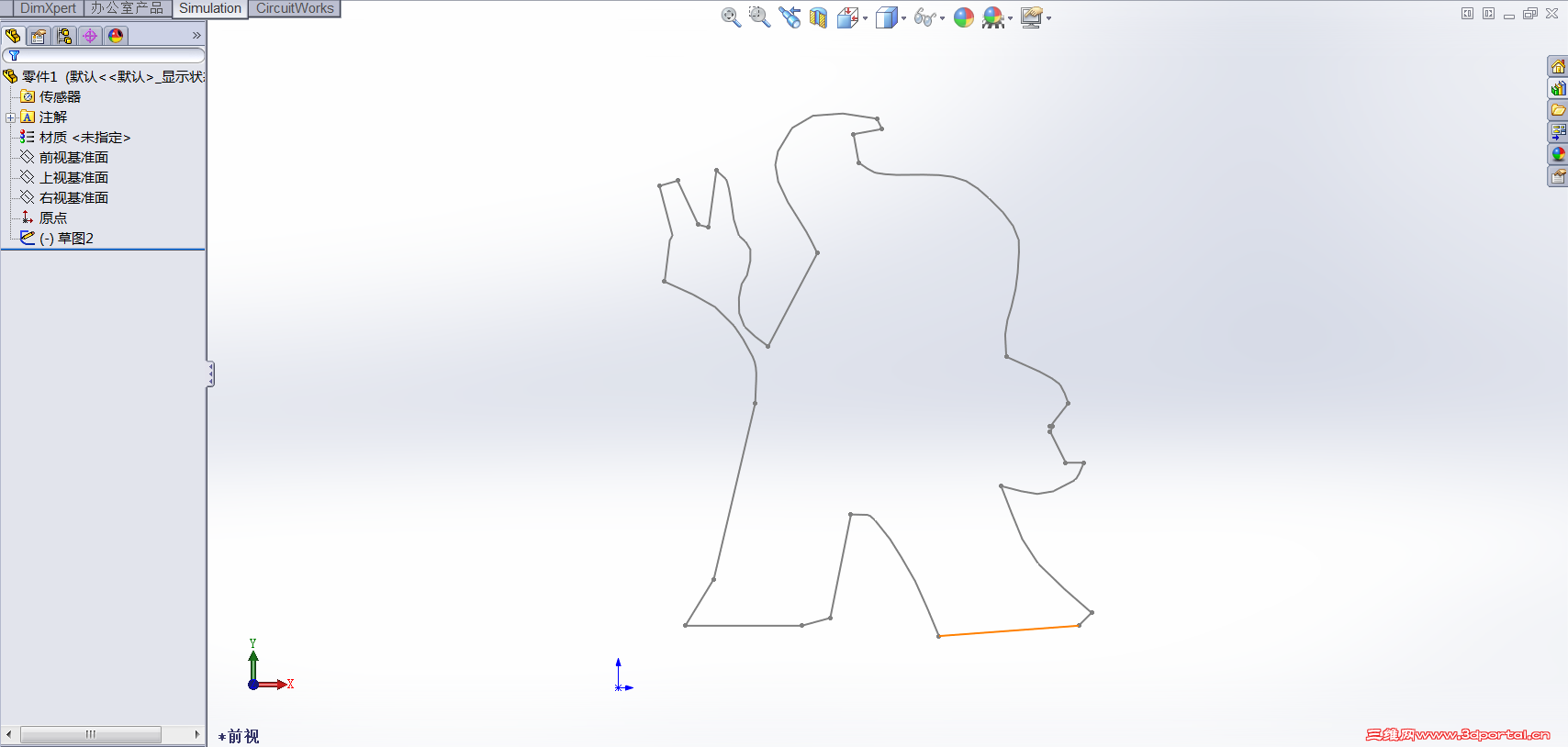Open View Orientation dropdown arrow
Viewport: 1568px width, 747px height.
865,18
